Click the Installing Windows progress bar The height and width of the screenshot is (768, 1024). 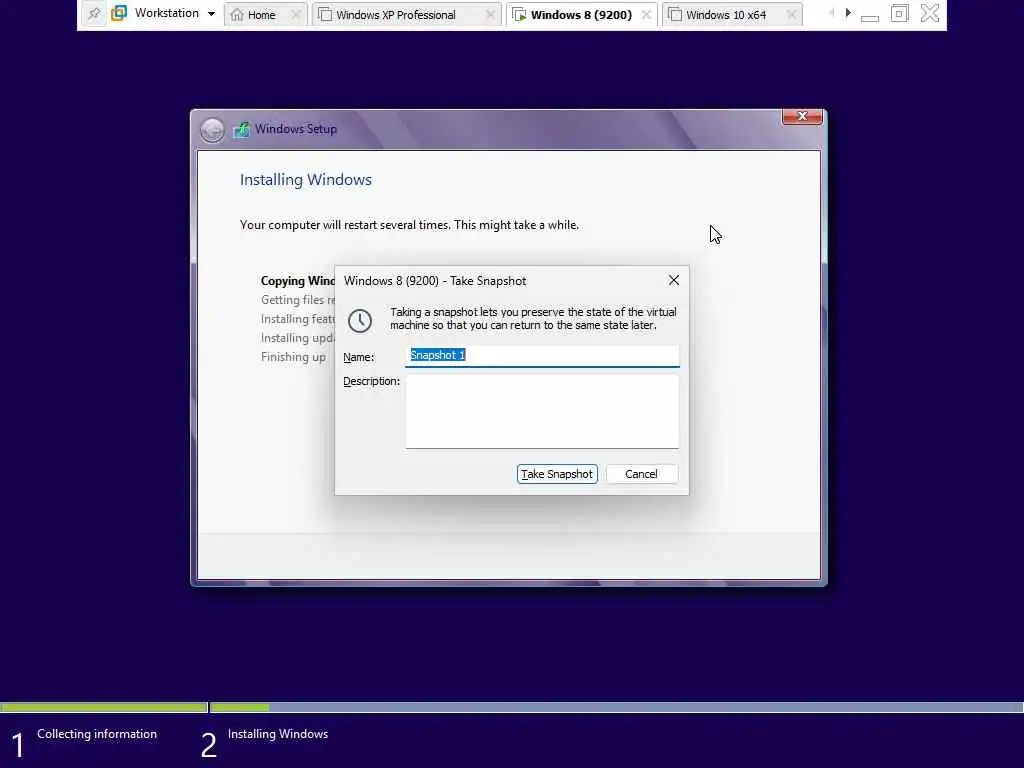[x=616, y=707]
